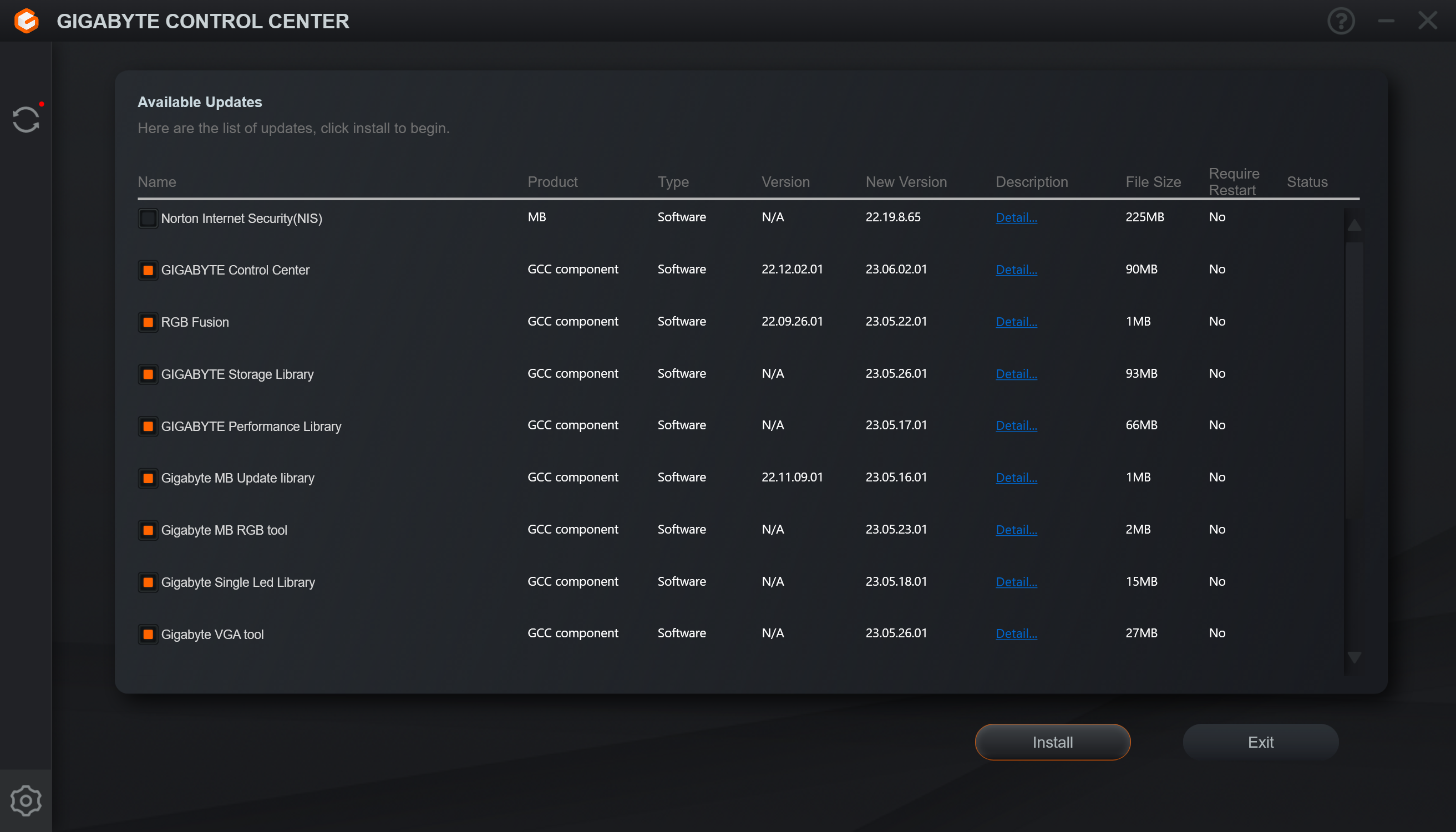The image size is (1456, 832).
Task: View Detail link for Gigabyte Single Led Library
Action: [1016, 582]
